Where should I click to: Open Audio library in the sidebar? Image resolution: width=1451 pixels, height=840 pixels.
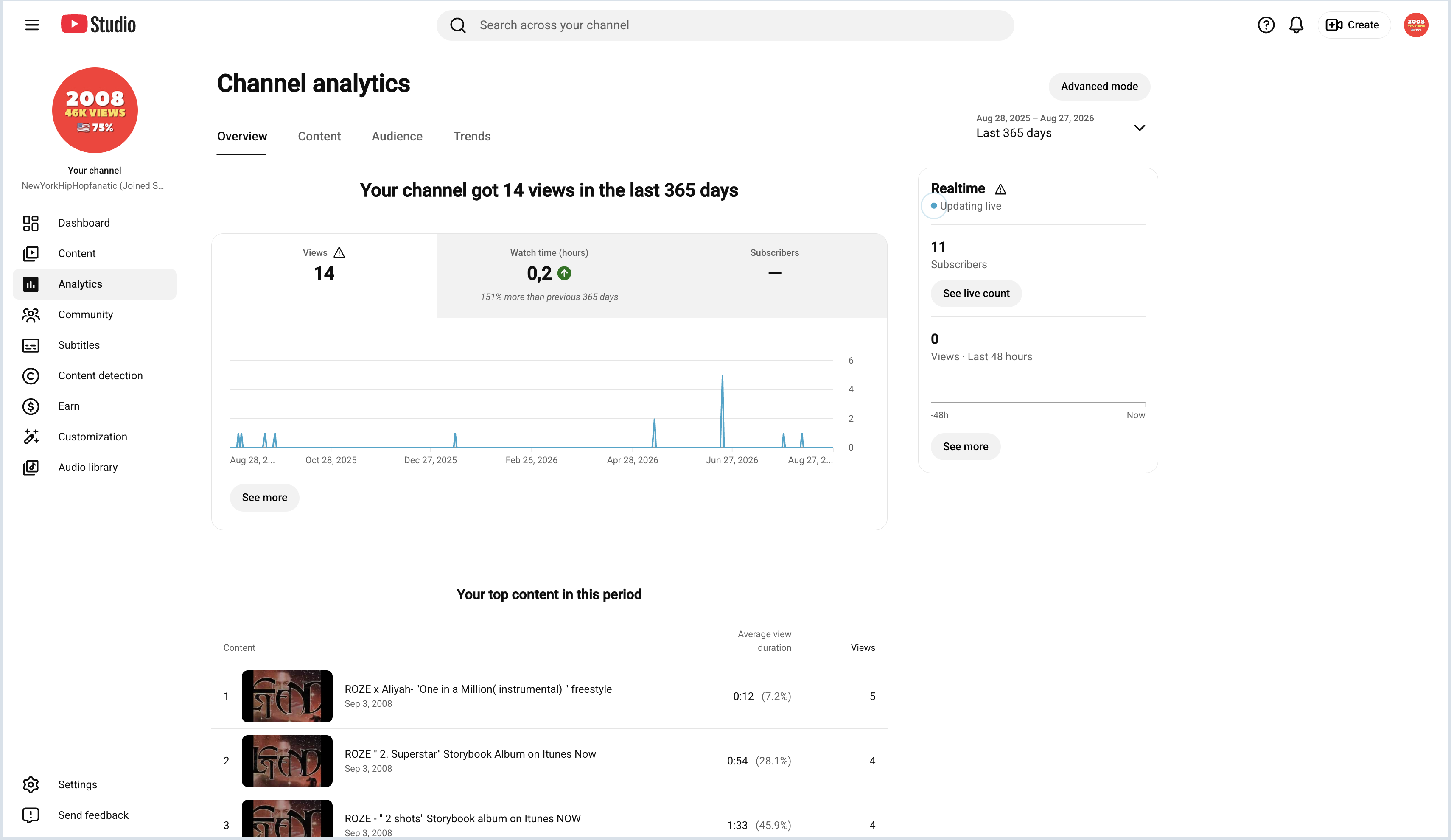95,467
